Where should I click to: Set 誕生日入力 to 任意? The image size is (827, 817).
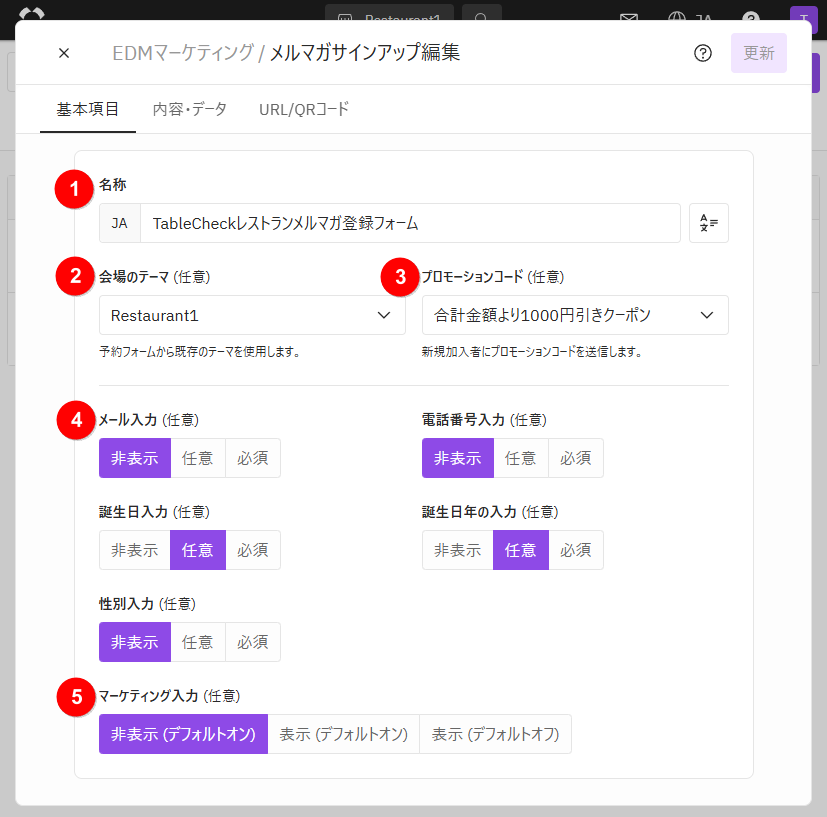[x=198, y=550]
